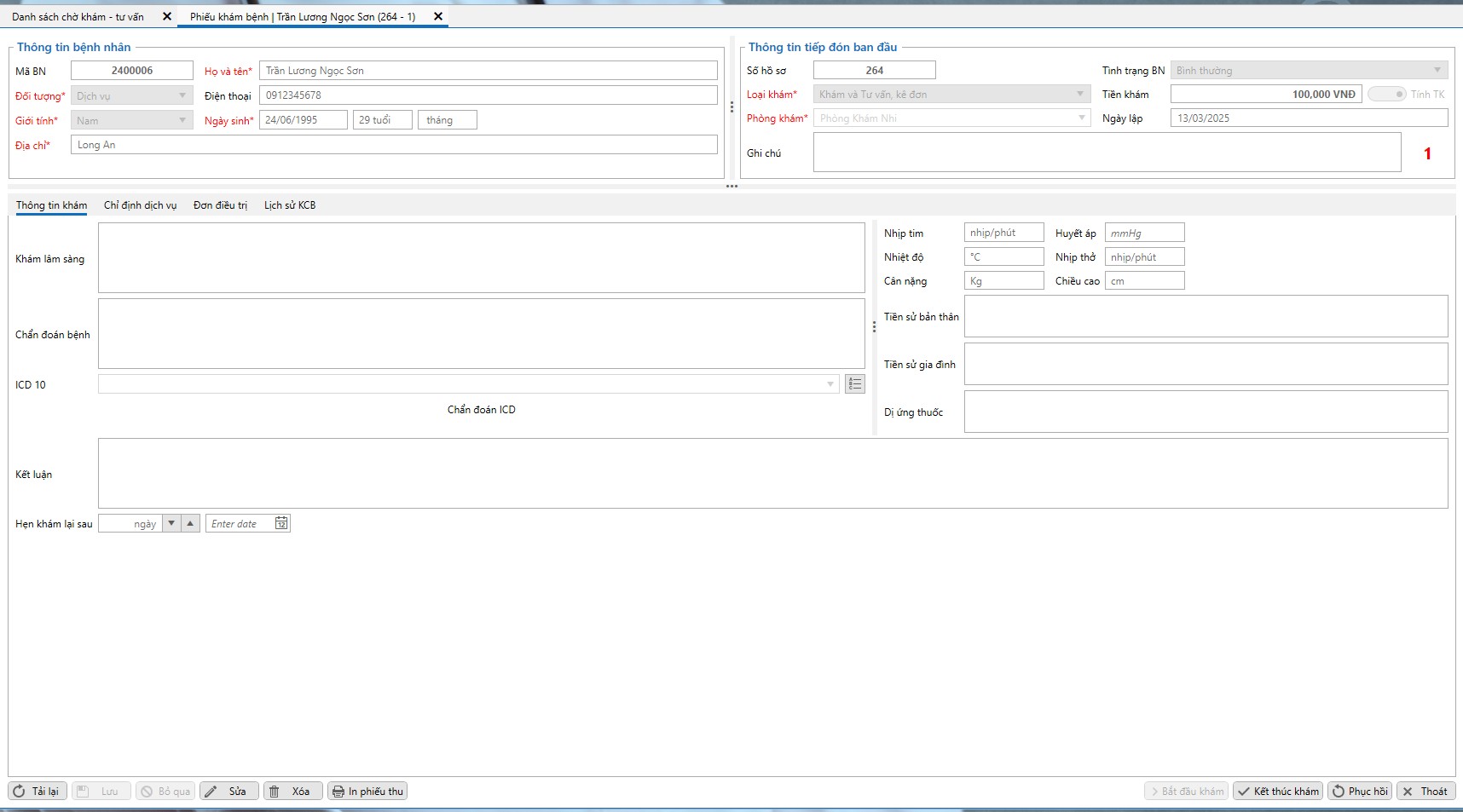Select the Phiếu khám bệnh Trần Lương Ngọc Sơn tab

click(x=303, y=16)
